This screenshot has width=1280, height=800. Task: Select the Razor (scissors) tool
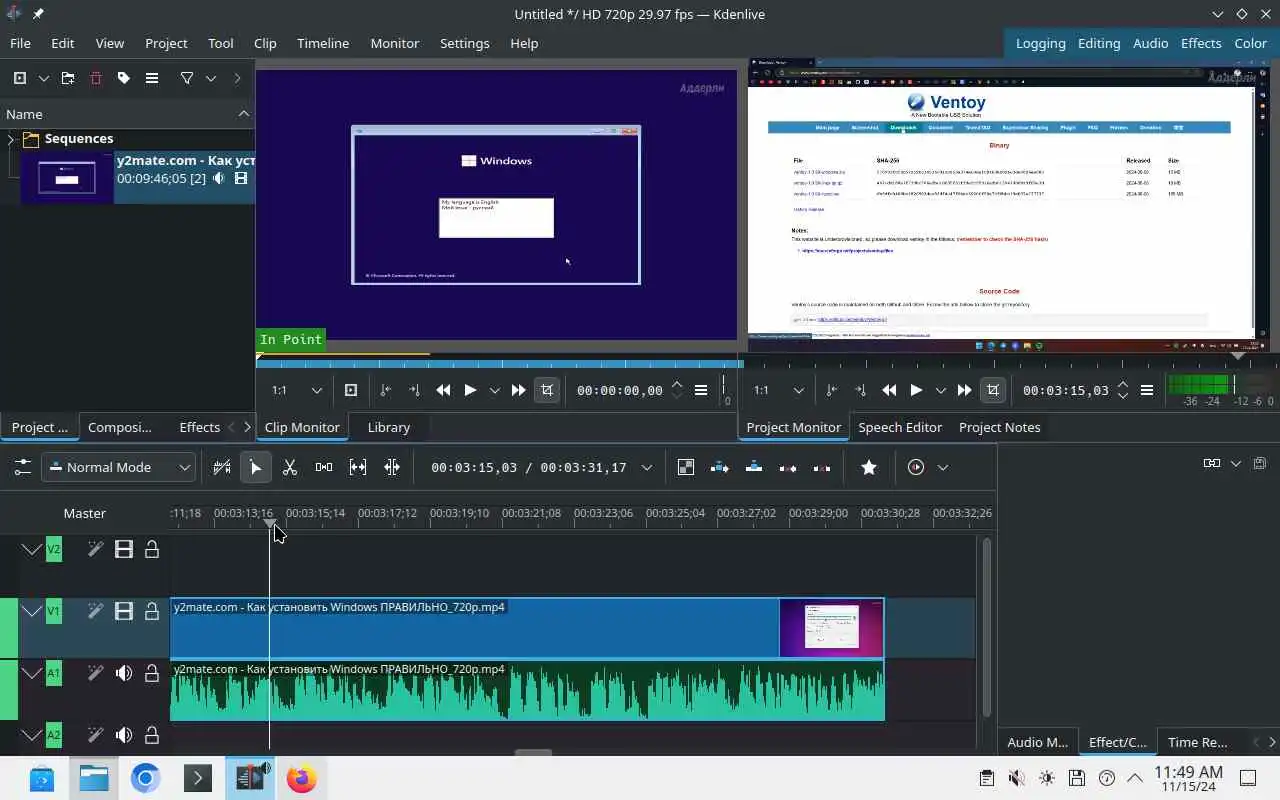(290, 467)
